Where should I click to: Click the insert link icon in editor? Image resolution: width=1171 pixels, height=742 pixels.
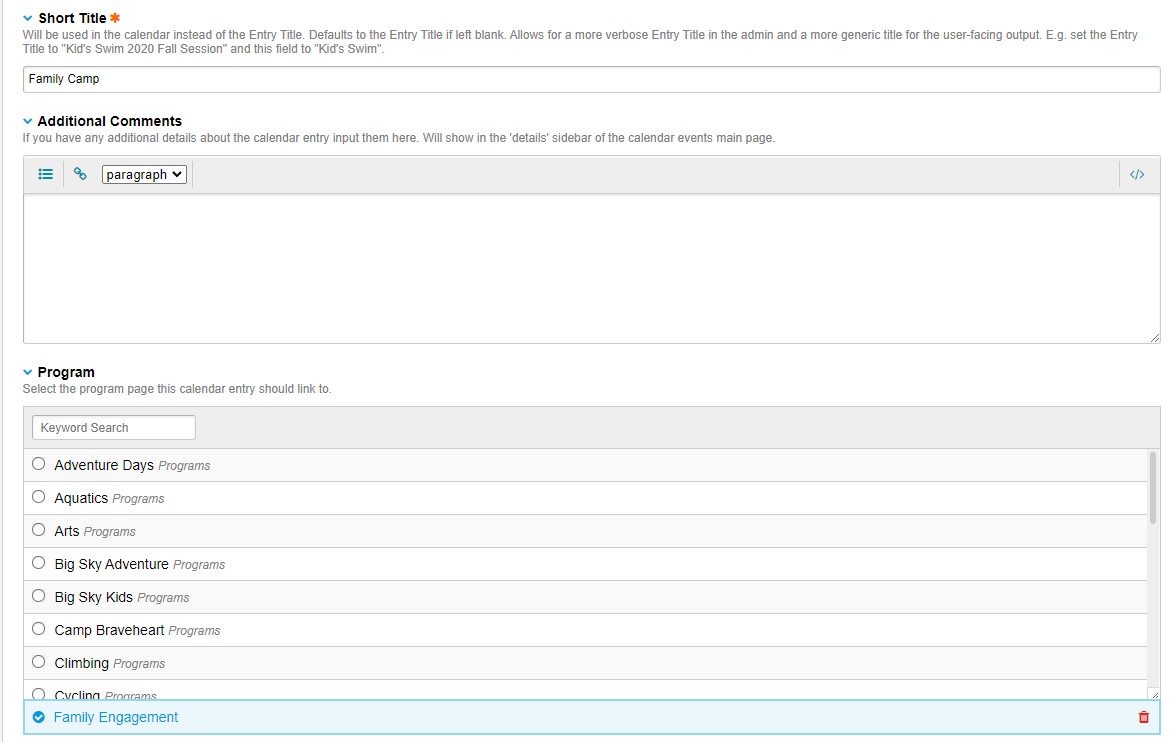[x=80, y=174]
